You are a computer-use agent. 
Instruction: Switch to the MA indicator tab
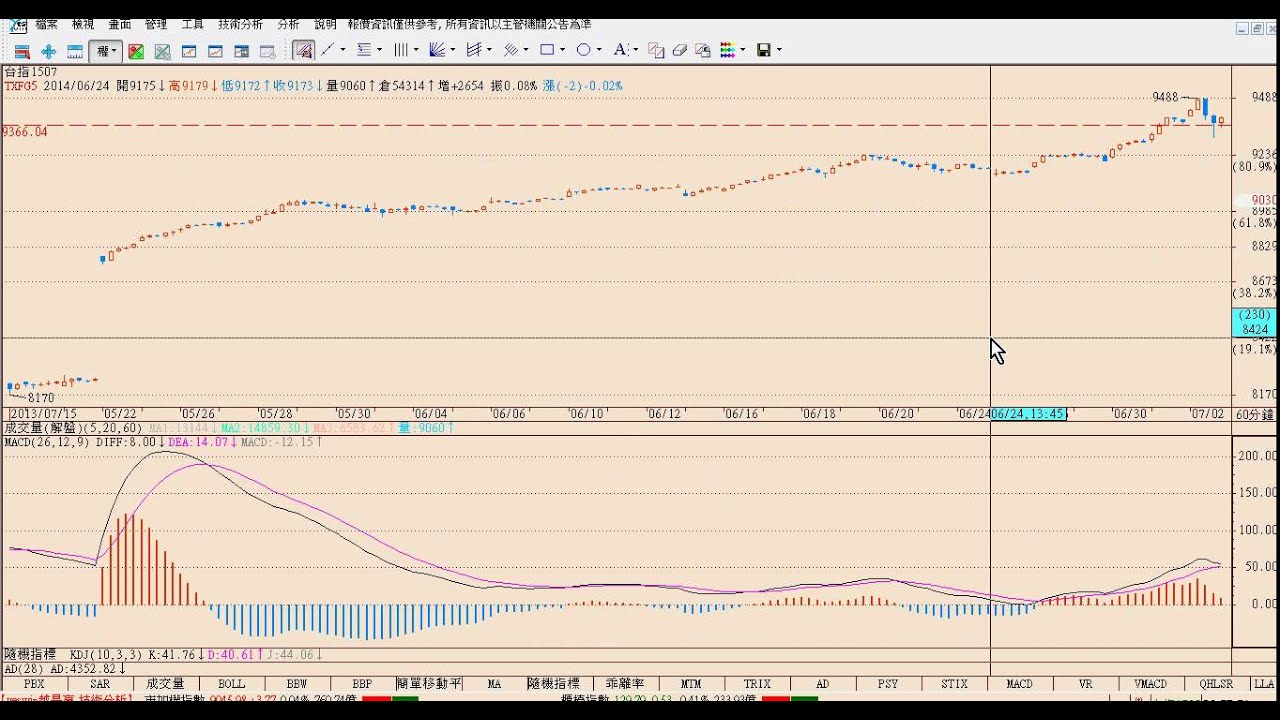click(x=494, y=684)
